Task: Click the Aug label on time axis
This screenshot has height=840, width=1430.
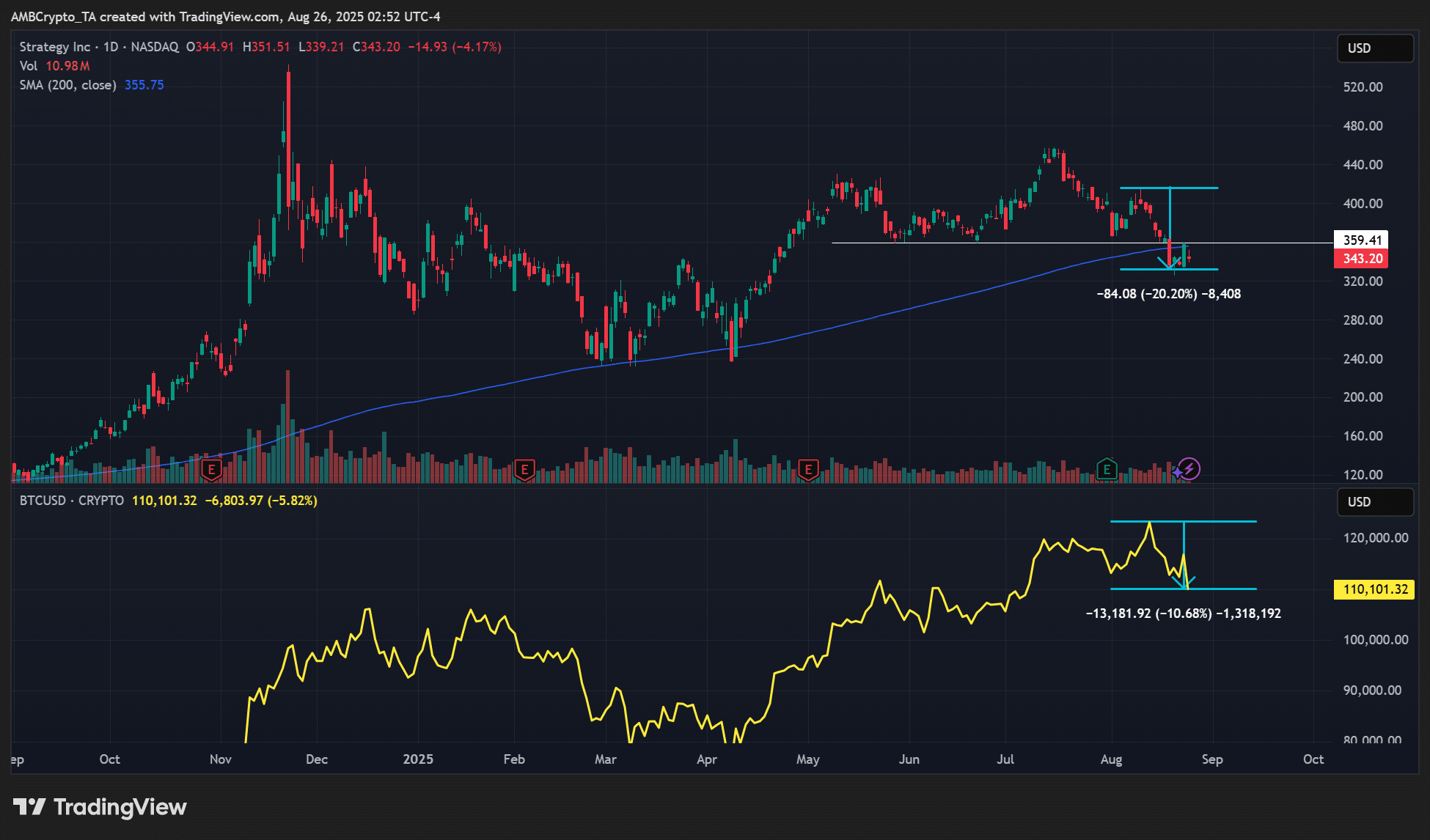Action: [1111, 759]
